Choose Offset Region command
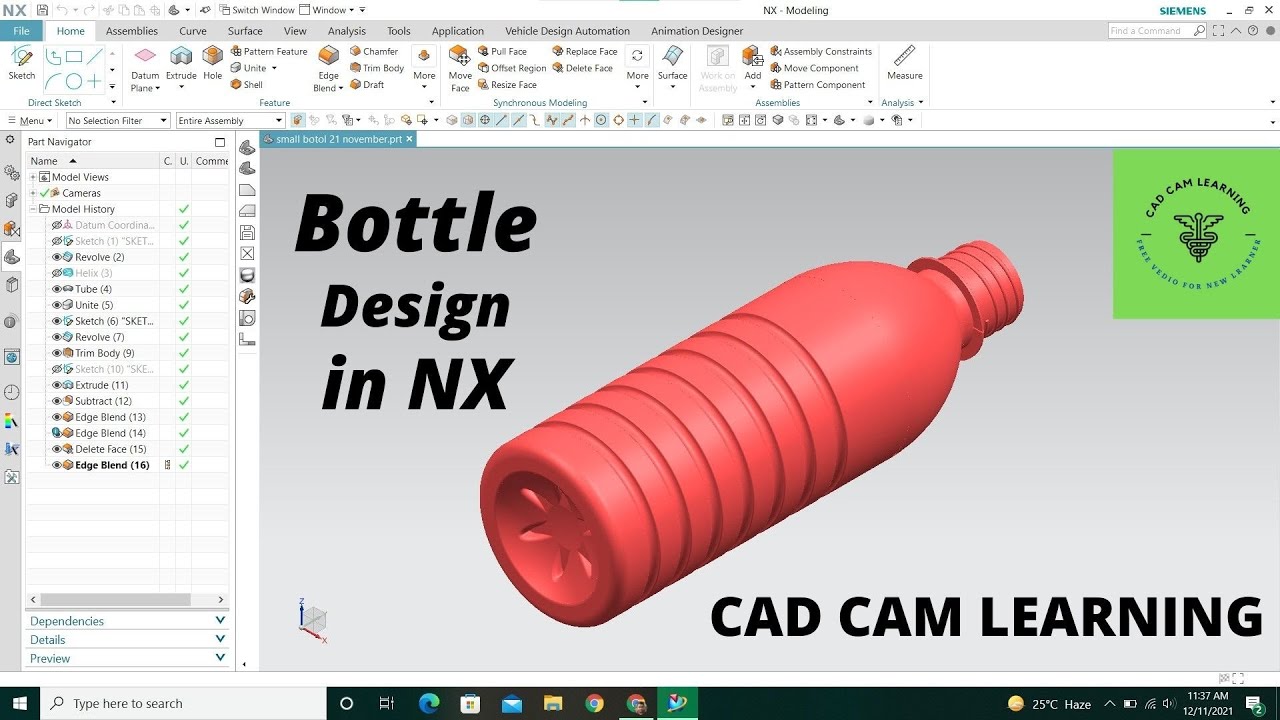1280x720 pixels. (512, 68)
